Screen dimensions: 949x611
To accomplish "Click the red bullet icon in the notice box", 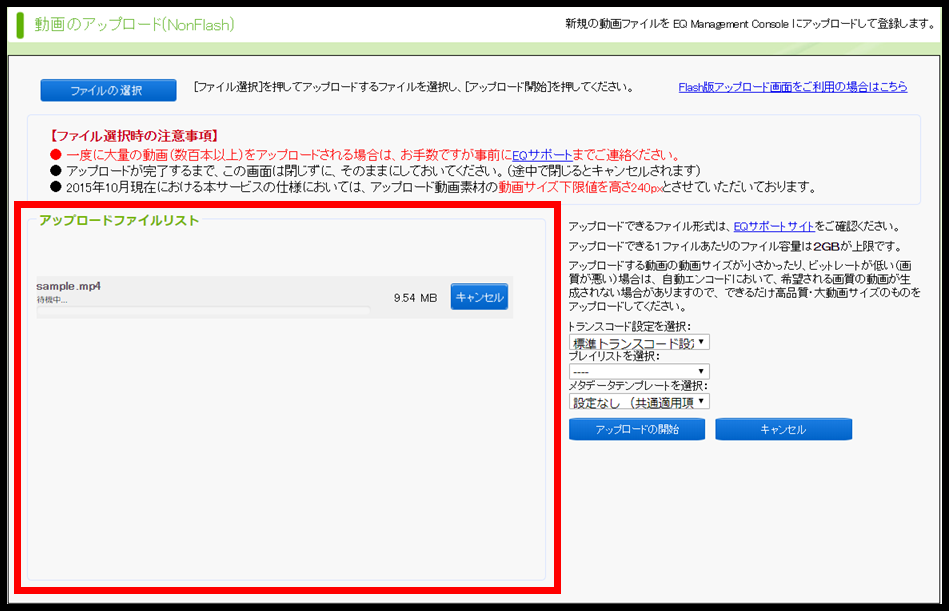I will (x=56, y=156).
